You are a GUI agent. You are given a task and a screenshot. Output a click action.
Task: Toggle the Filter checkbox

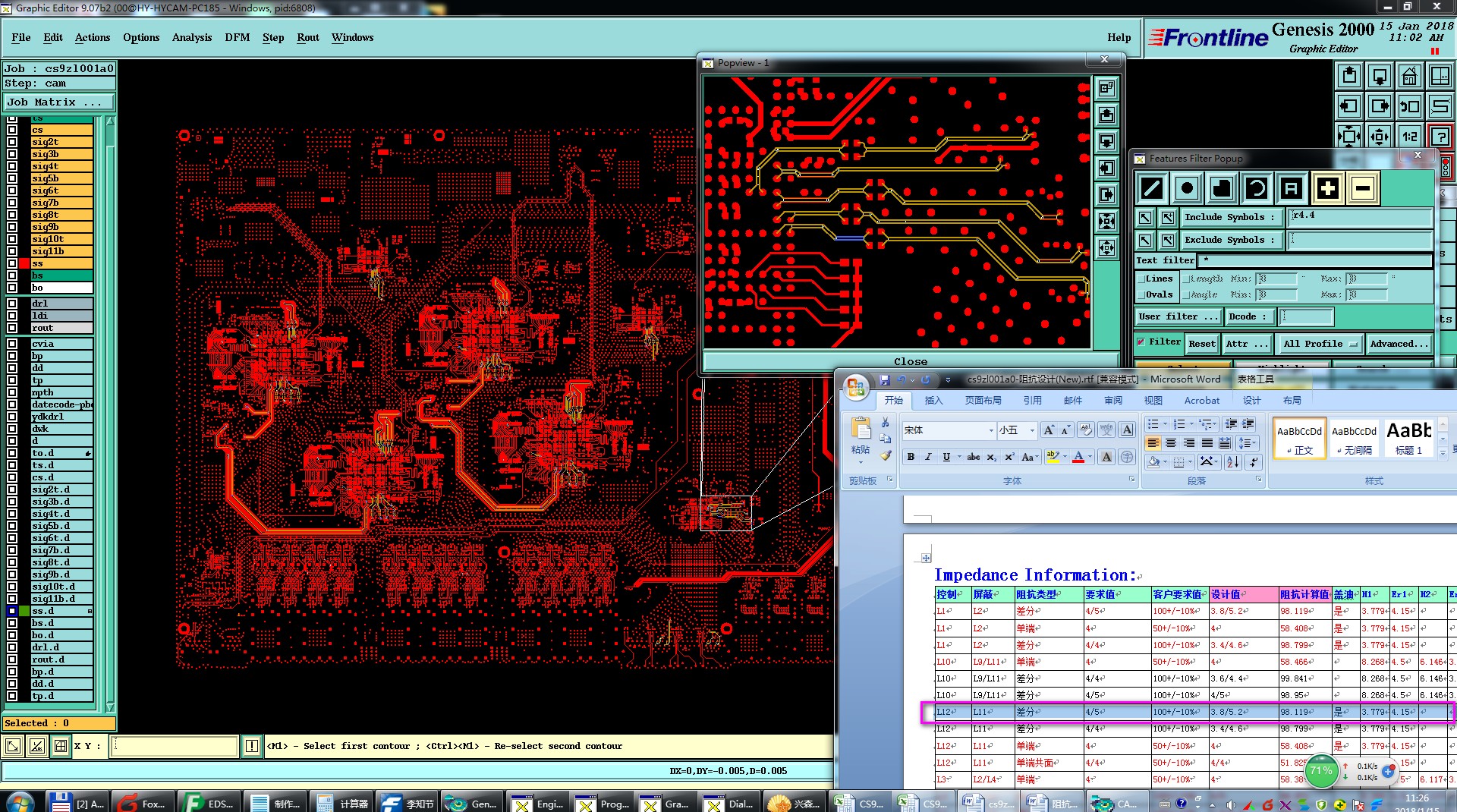tap(1141, 342)
